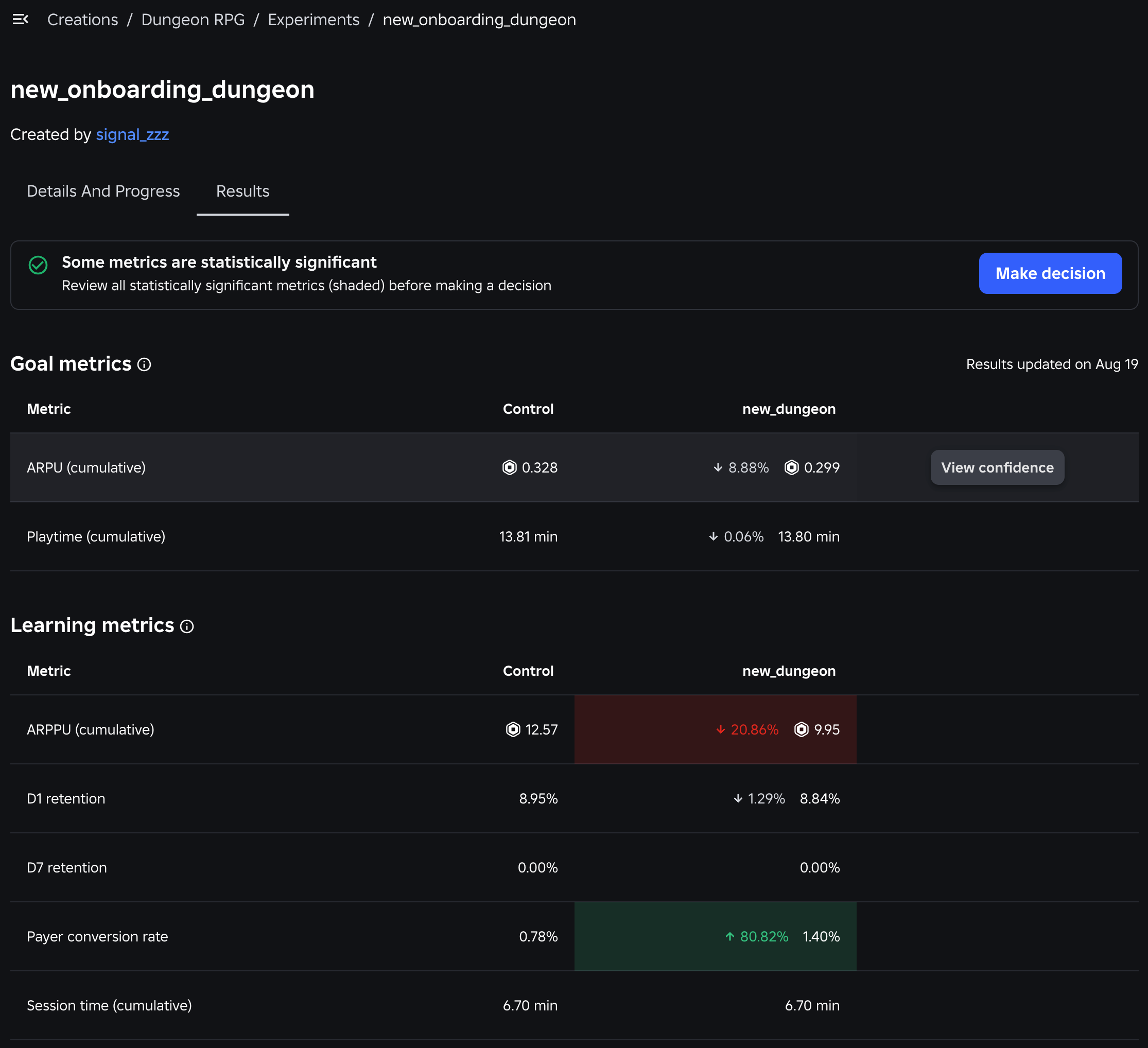This screenshot has width=1148, height=1048.
Task: Click red down arrow next to 20.86%
Action: pos(720,729)
